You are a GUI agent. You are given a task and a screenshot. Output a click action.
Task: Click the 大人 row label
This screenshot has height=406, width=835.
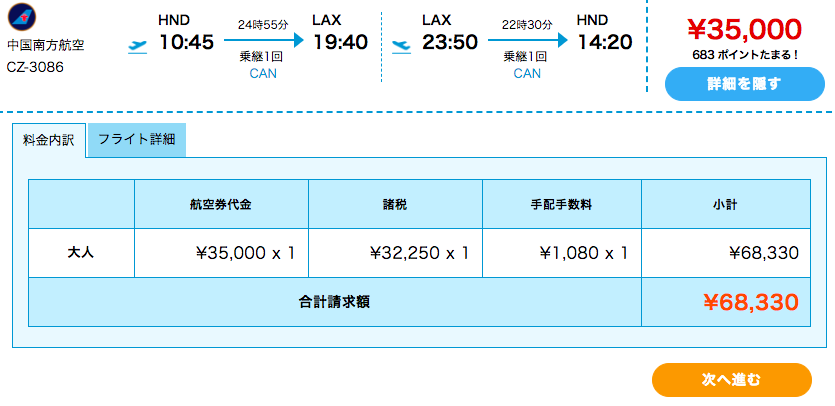81,253
